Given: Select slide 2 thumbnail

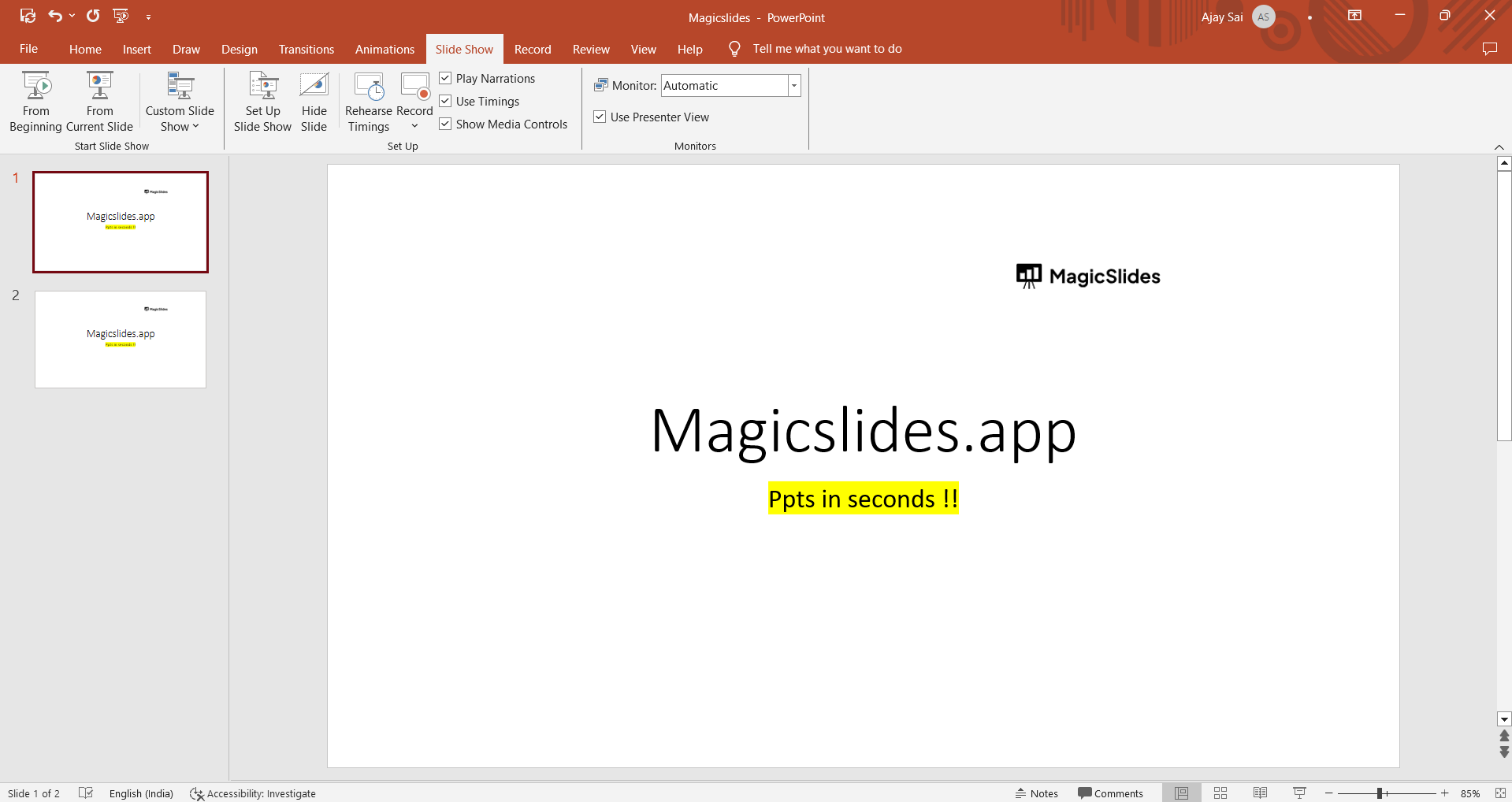Looking at the screenshot, I should (x=121, y=340).
